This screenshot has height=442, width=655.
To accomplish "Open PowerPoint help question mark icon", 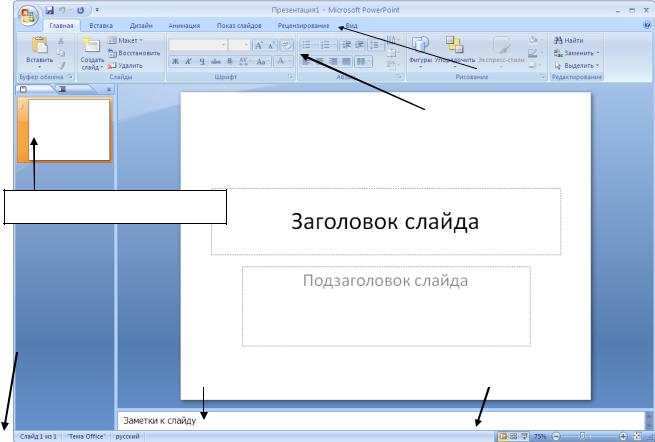I will (646, 24).
